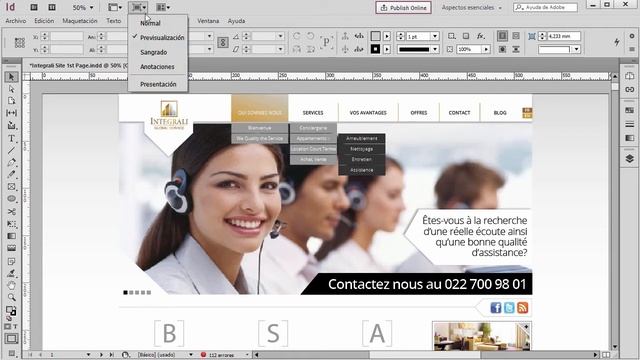Open the Pages panel icon

coord(629,76)
